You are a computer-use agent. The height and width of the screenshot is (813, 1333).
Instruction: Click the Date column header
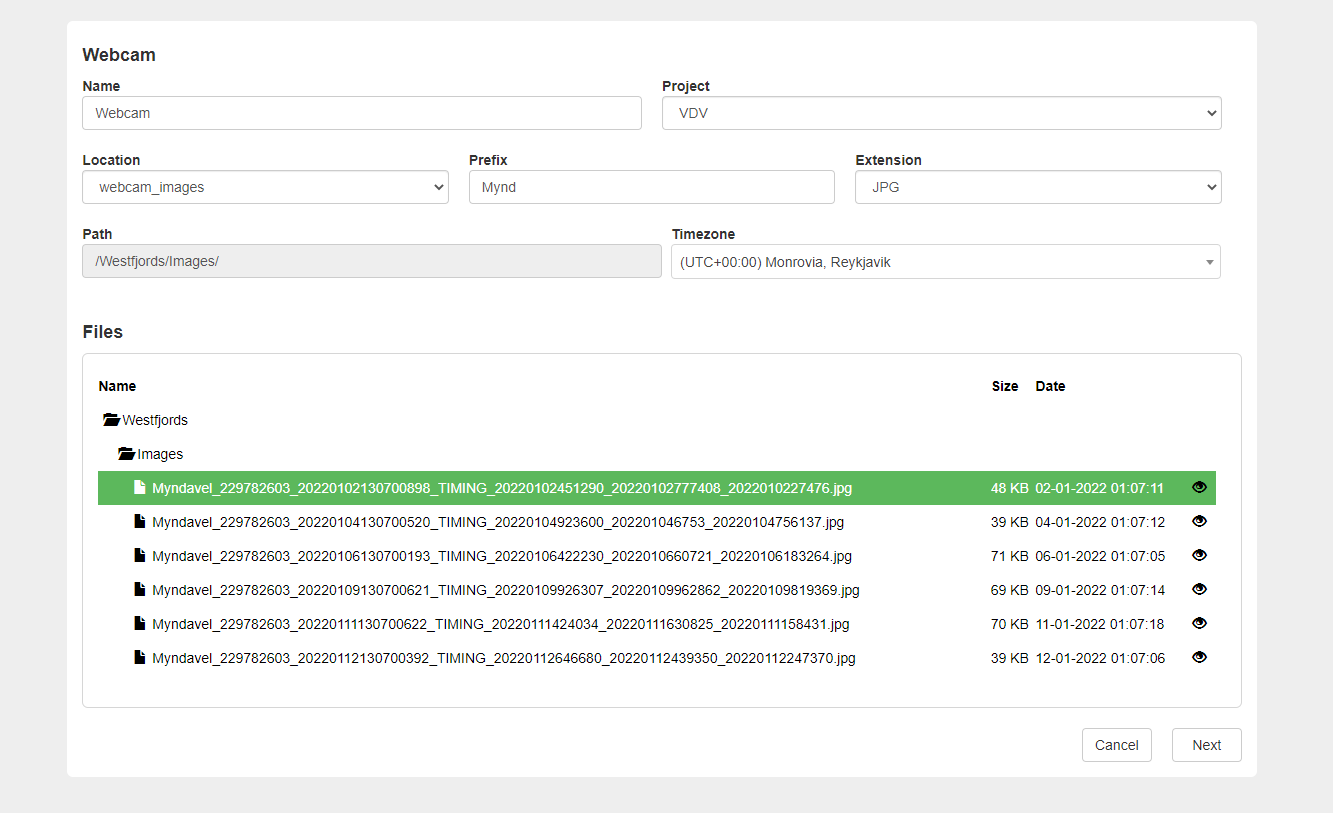[x=1050, y=386]
